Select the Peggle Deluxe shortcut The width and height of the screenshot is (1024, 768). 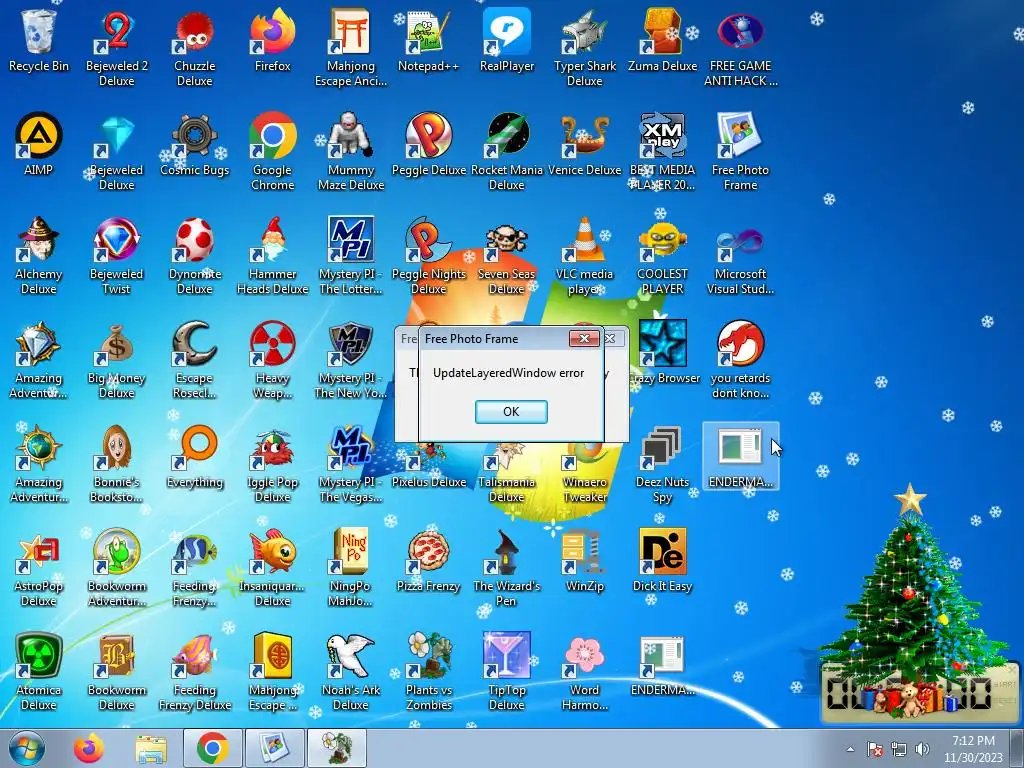pyautogui.click(x=428, y=145)
